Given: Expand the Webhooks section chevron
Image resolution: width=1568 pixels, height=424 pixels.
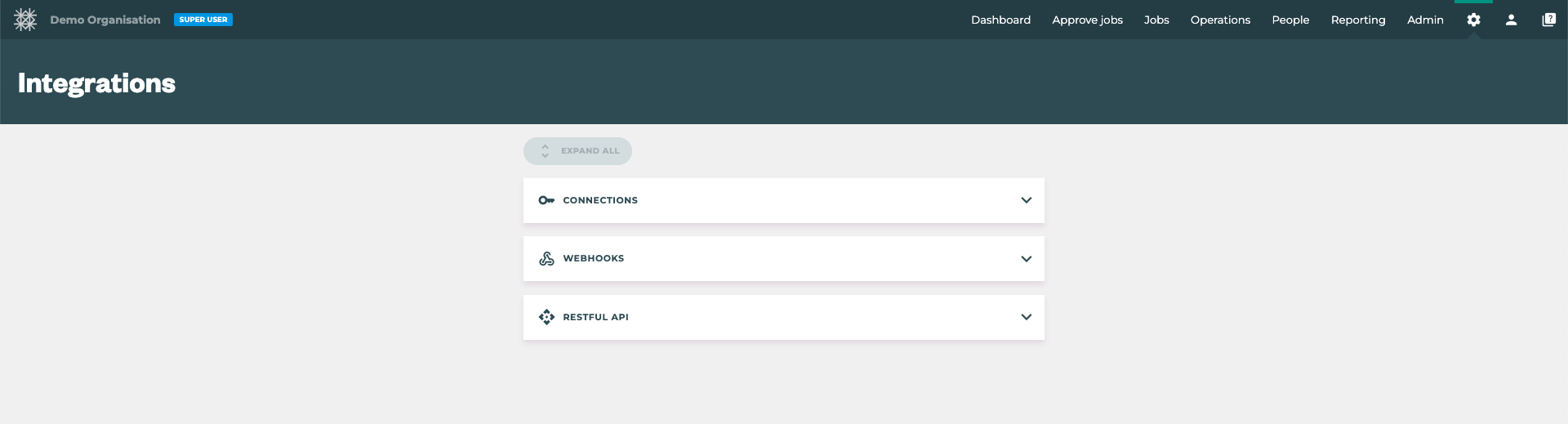Looking at the screenshot, I should 1026,259.
